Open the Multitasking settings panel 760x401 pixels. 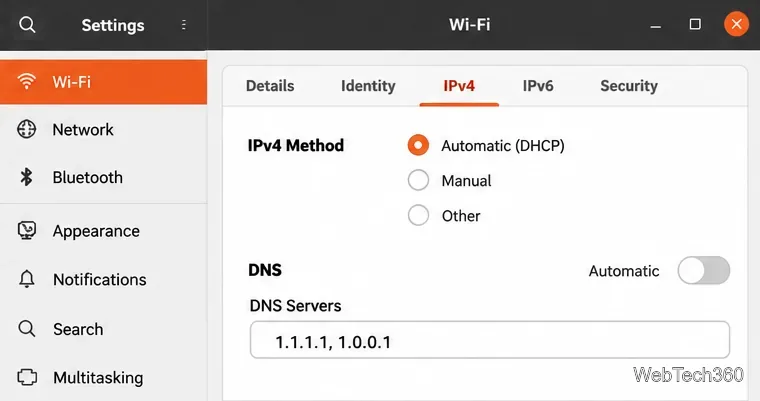(103, 377)
